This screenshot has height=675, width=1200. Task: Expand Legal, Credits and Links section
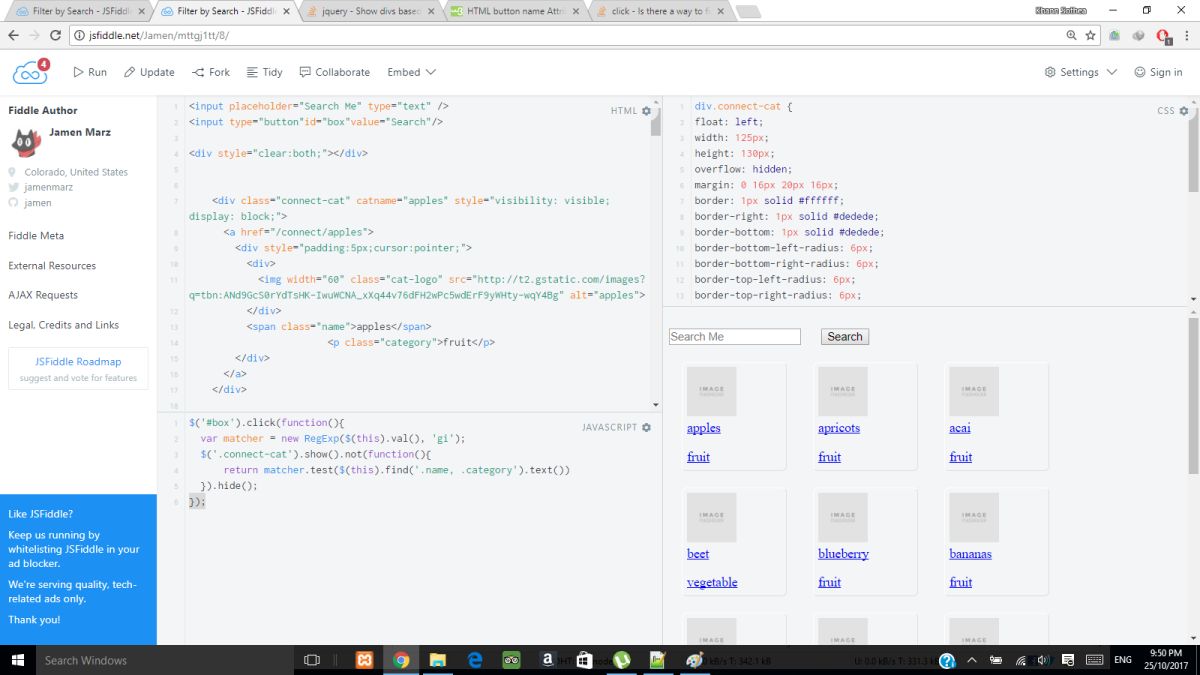pos(64,325)
